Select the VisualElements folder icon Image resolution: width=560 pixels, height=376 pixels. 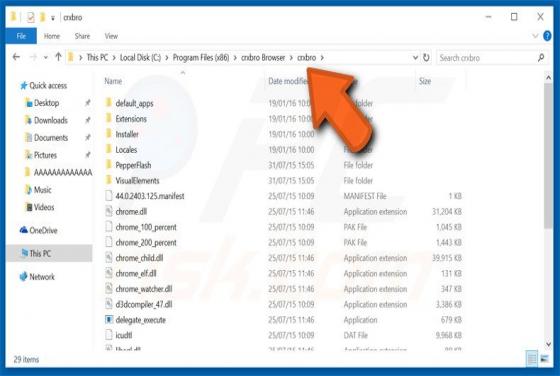[109, 180]
